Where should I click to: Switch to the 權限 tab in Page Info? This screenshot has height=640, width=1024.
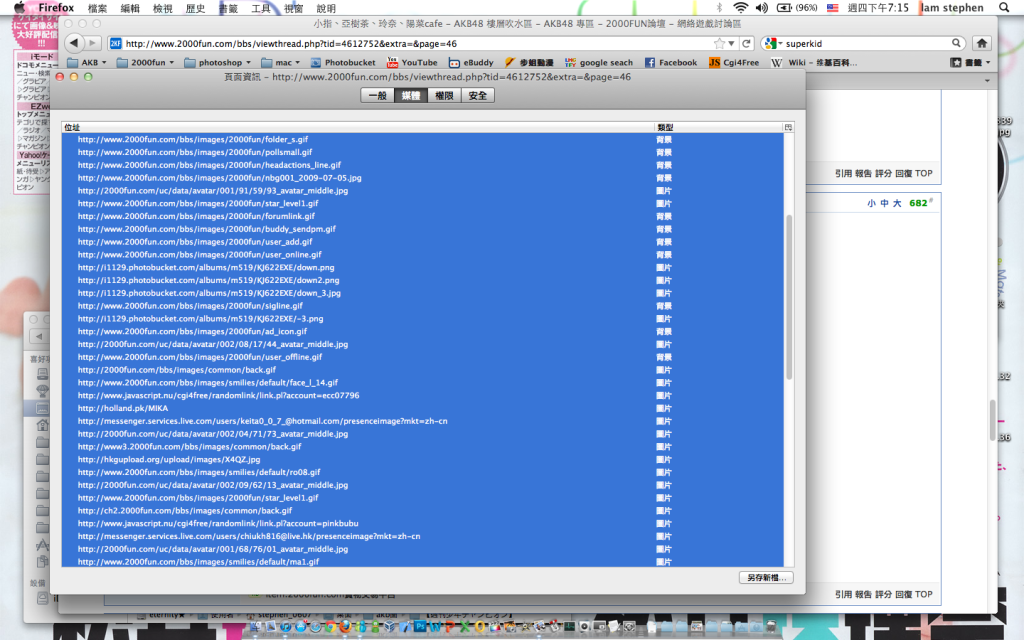point(444,96)
